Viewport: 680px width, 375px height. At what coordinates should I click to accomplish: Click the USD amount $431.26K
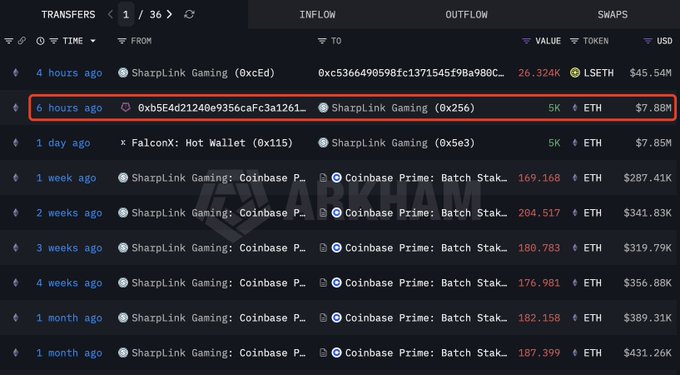647,353
